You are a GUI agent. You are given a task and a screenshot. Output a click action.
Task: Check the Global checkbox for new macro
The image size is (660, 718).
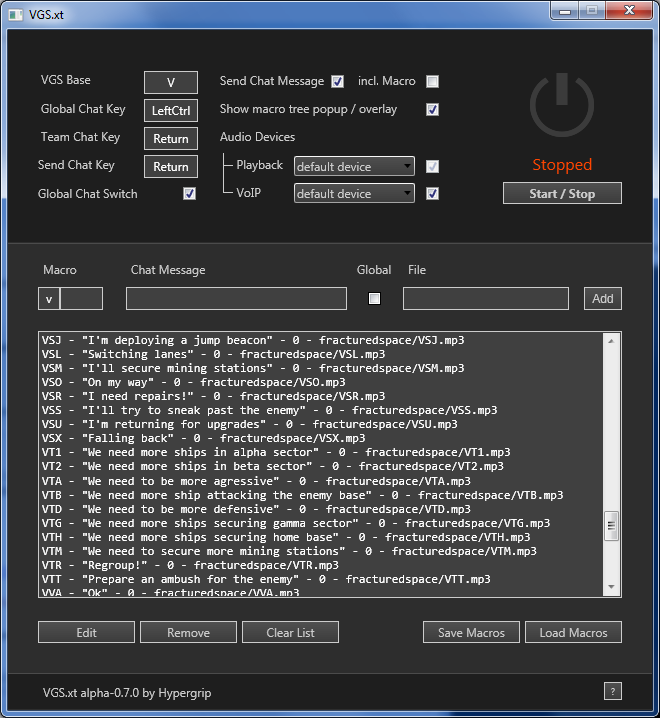[375, 299]
